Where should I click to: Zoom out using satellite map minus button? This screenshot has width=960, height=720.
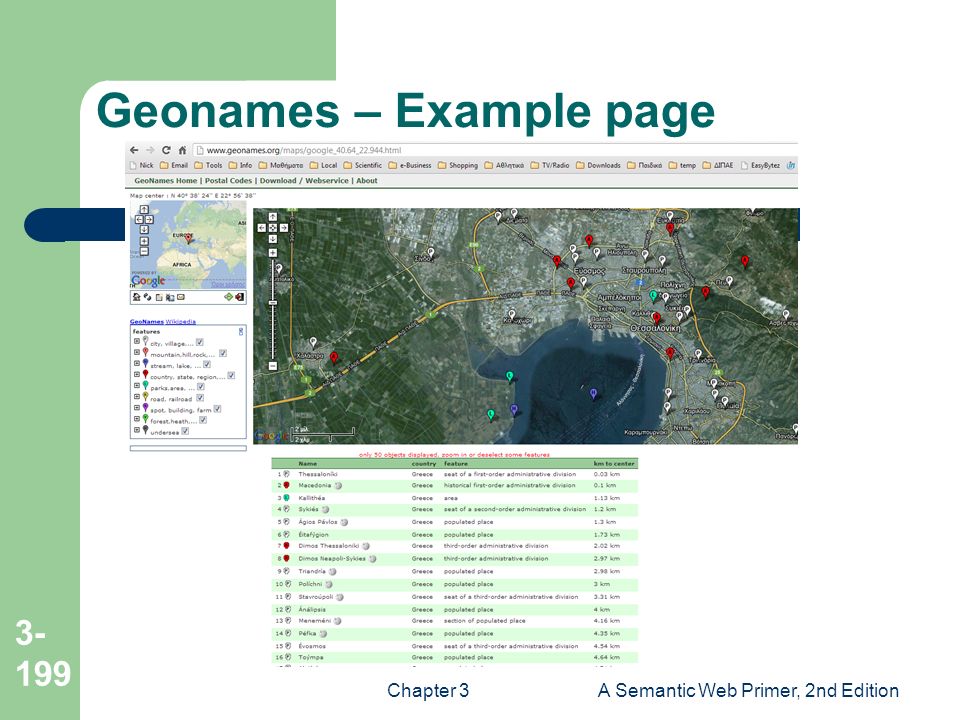[x=272, y=366]
